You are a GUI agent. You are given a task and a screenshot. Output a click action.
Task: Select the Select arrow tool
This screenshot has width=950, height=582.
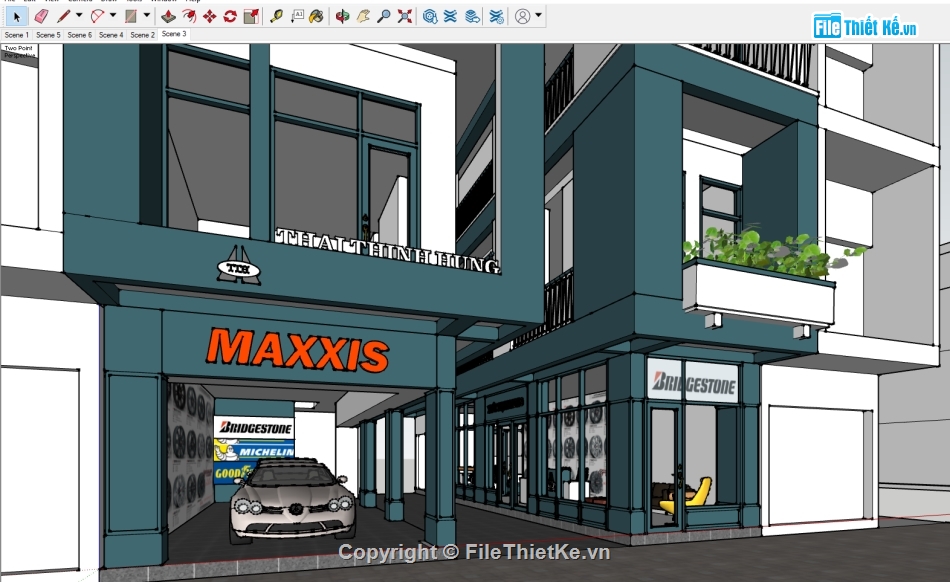point(16,16)
